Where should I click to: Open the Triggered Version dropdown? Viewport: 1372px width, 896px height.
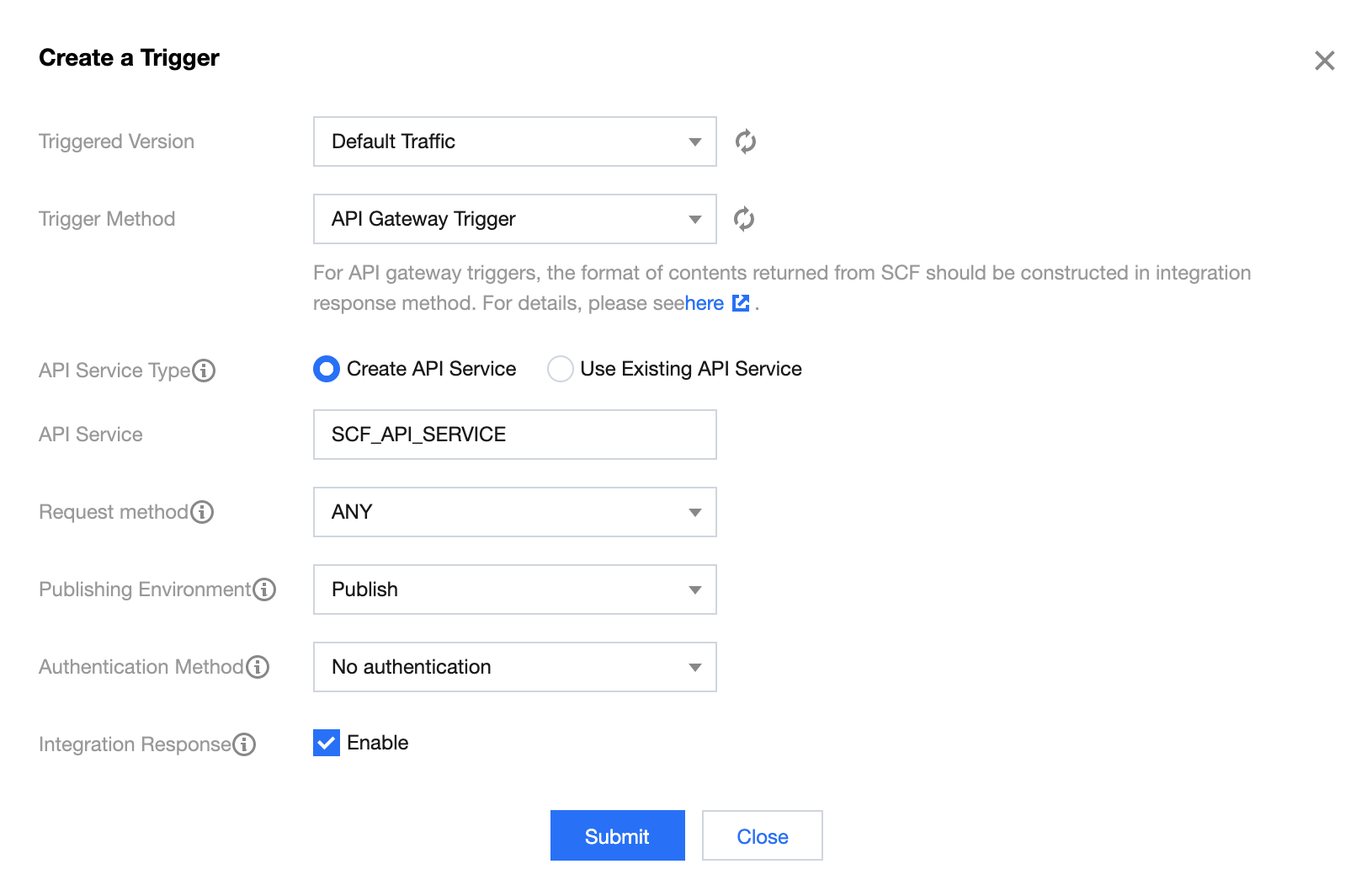click(x=514, y=141)
